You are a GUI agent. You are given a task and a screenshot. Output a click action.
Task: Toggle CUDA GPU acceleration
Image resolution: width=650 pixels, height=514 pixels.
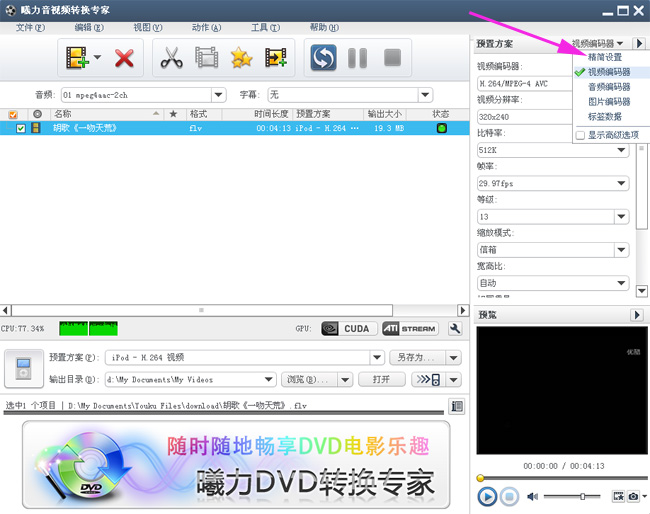coord(349,329)
